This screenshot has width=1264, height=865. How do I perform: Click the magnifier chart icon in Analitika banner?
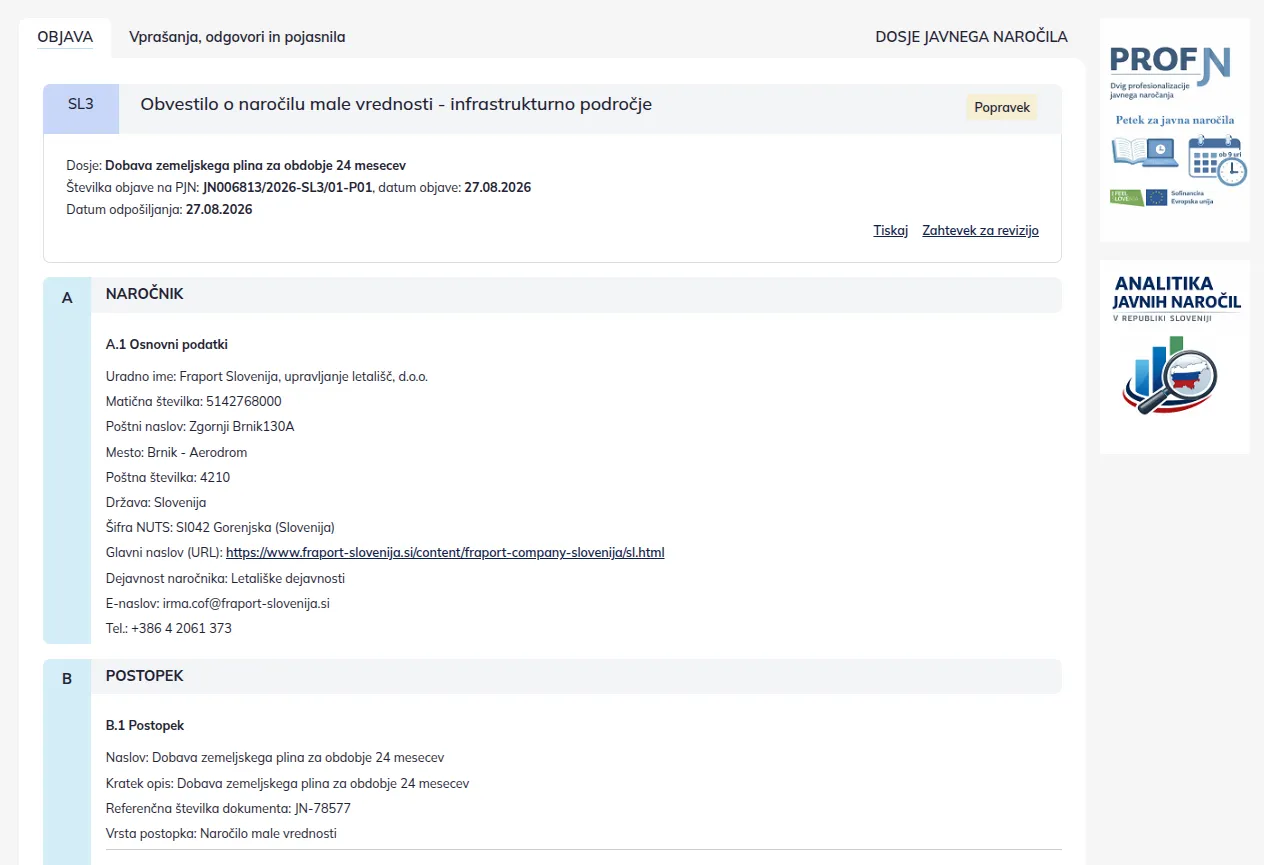[x=1168, y=375]
